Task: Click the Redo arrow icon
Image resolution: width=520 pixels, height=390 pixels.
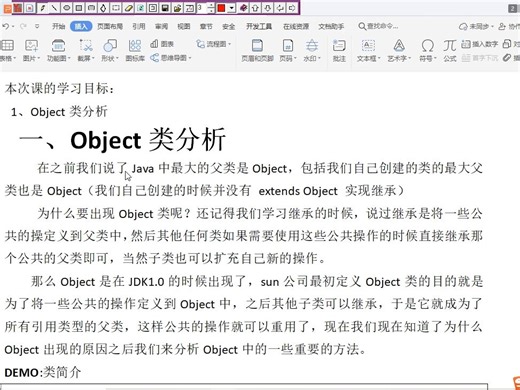Action: point(23,26)
